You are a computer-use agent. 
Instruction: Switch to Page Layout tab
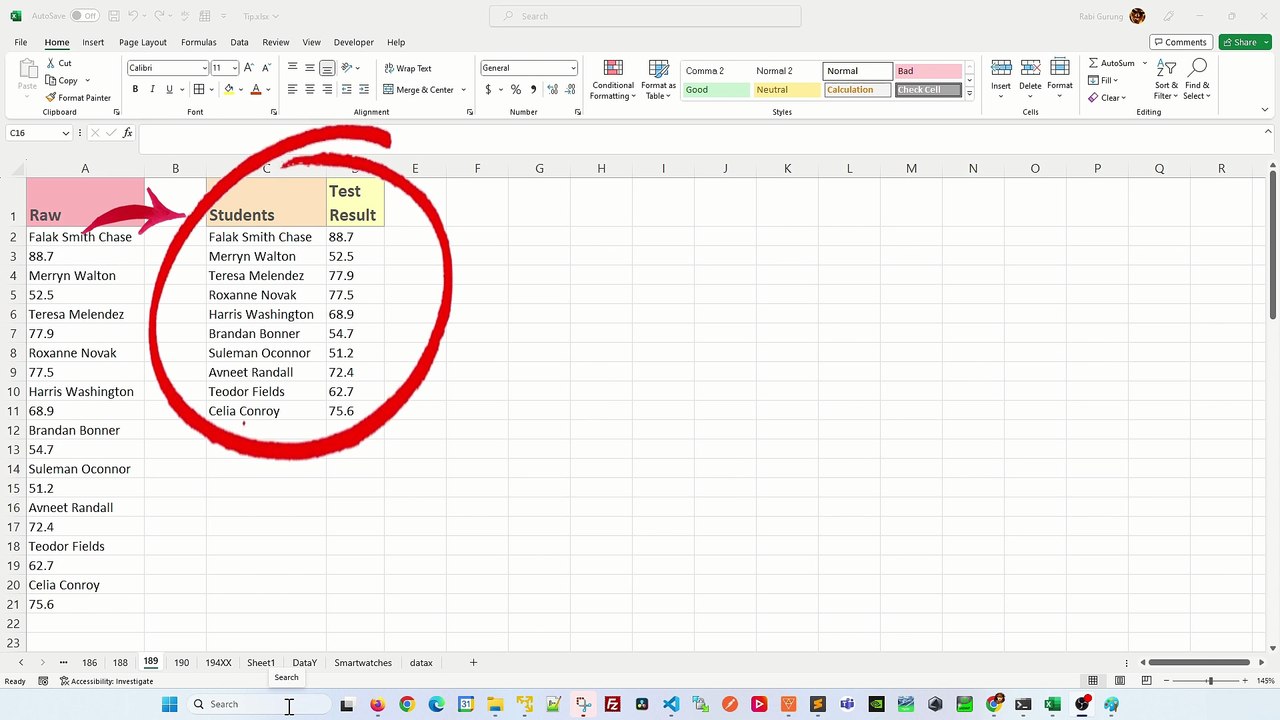pyautogui.click(x=143, y=42)
